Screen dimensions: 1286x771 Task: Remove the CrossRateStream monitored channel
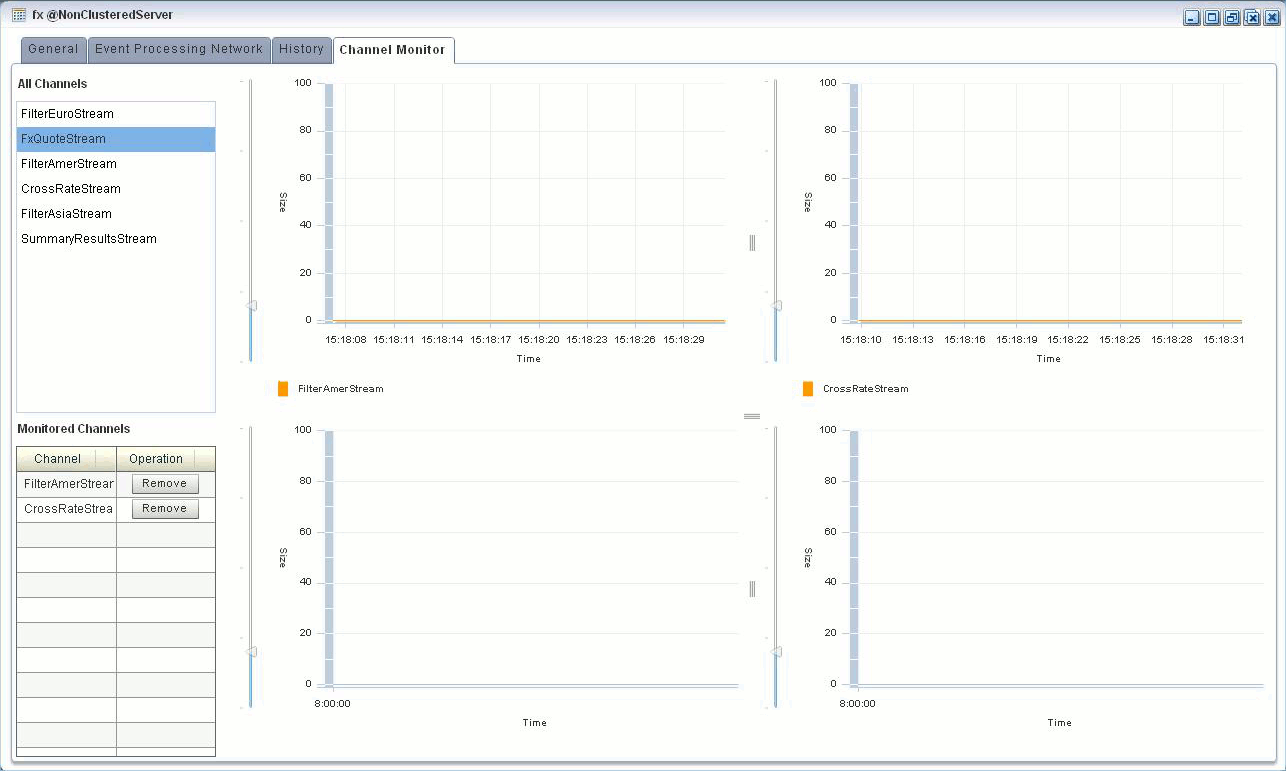[x=165, y=509]
